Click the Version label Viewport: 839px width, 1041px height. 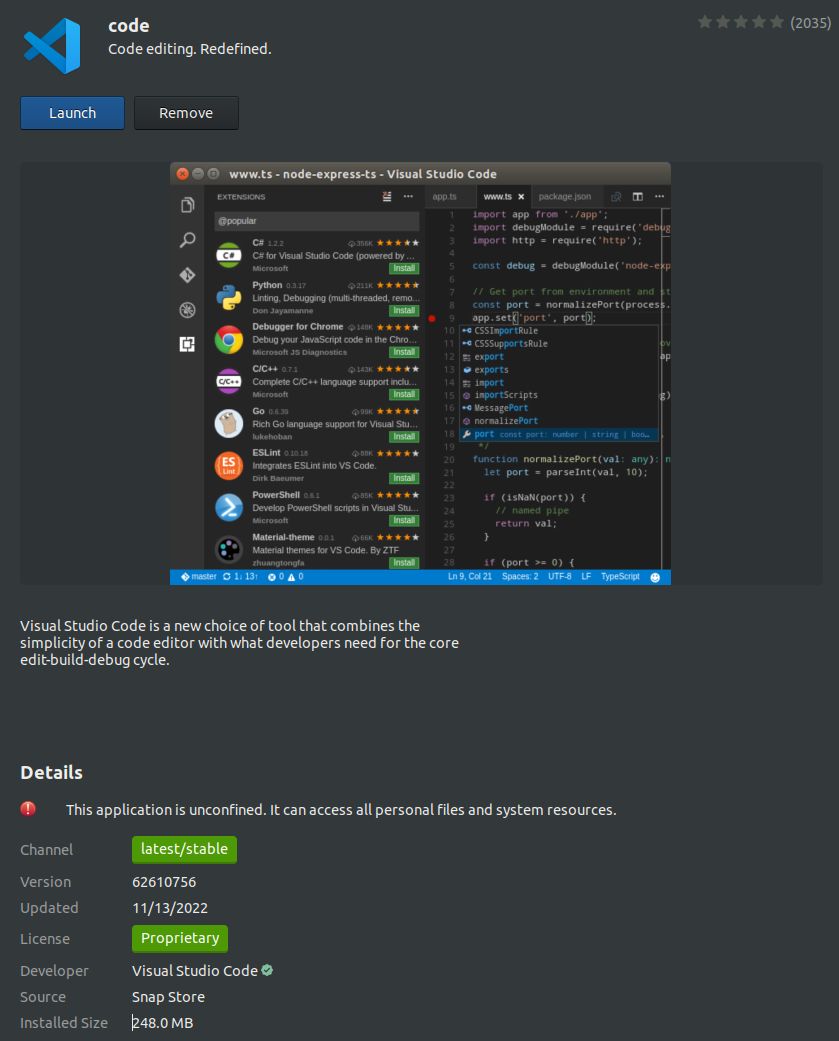click(45, 882)
